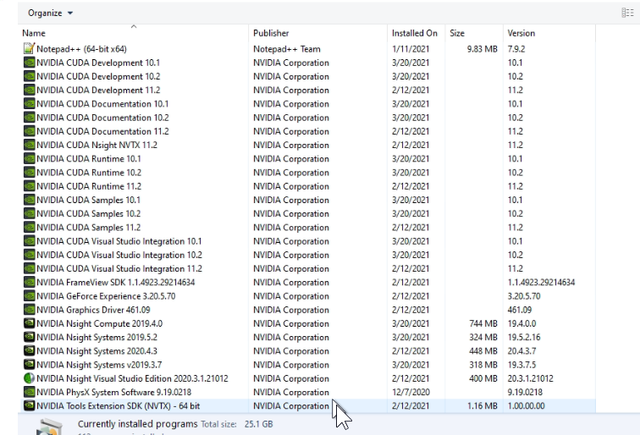Select NVIDIA Nsight Visual Studio Edition name text
Image resolution: width=640 pixels, height=435 pixels.
(132, 378)
